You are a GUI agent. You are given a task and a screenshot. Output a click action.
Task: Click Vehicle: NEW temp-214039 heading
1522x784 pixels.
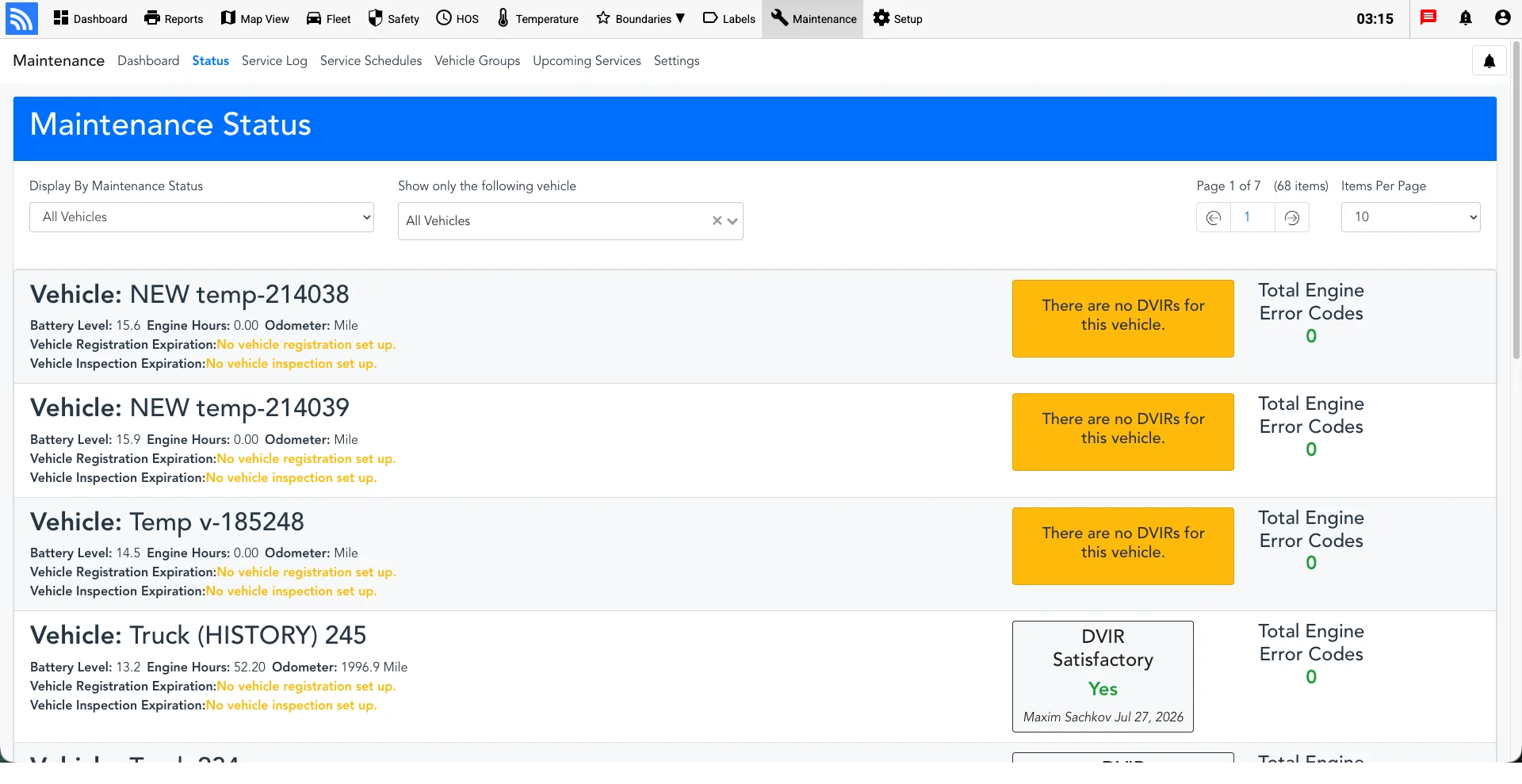(189, 407)
